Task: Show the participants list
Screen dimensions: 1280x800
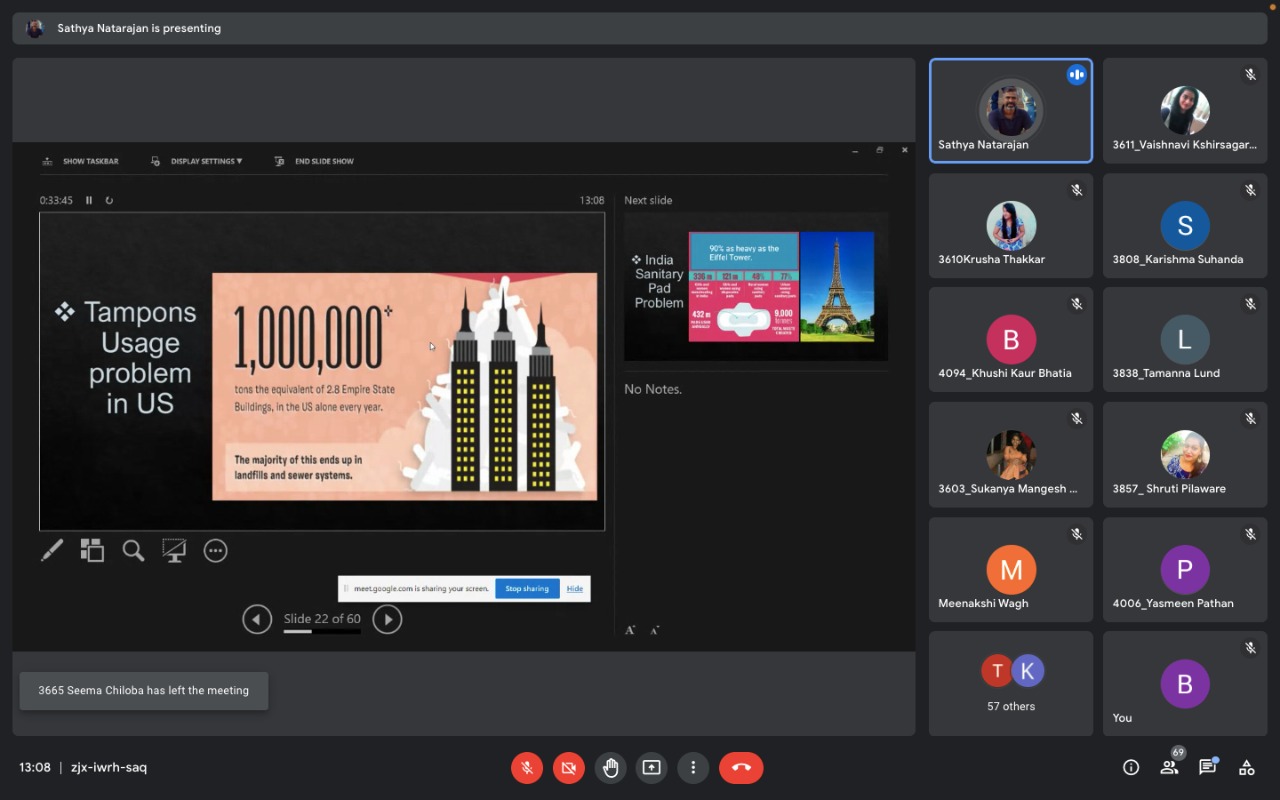Action: [x=1169, y=768]
